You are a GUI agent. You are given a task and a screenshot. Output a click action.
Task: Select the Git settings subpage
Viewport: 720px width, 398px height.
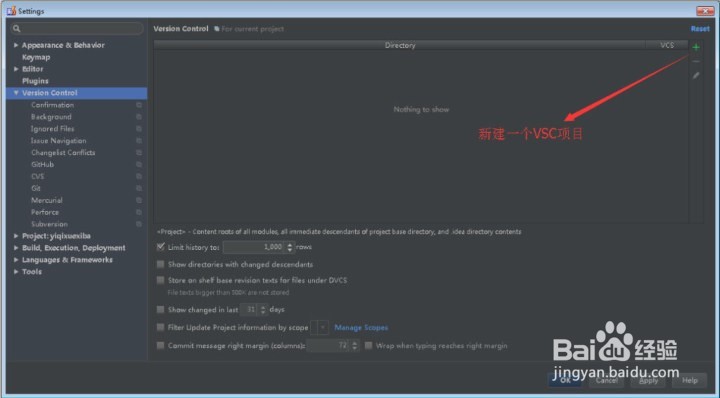[x=36, y=188]
